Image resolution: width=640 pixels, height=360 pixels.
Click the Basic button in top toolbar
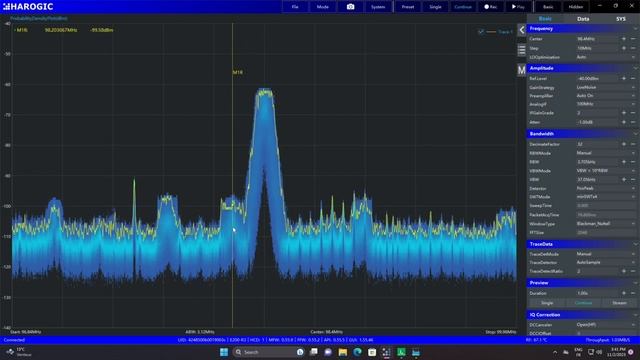pos(548,7)
